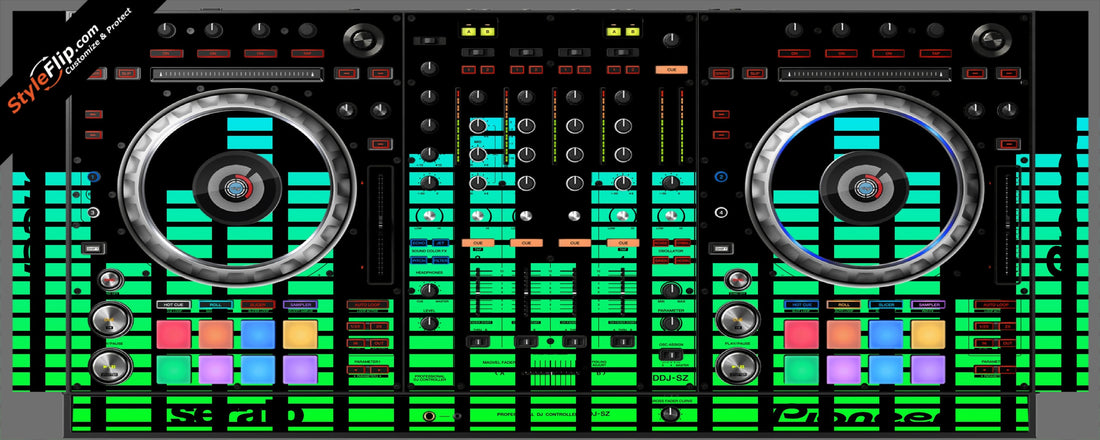Select deck 4 round button on right deck
Viewport: 1100px width, 440px height.
[721, 212]
